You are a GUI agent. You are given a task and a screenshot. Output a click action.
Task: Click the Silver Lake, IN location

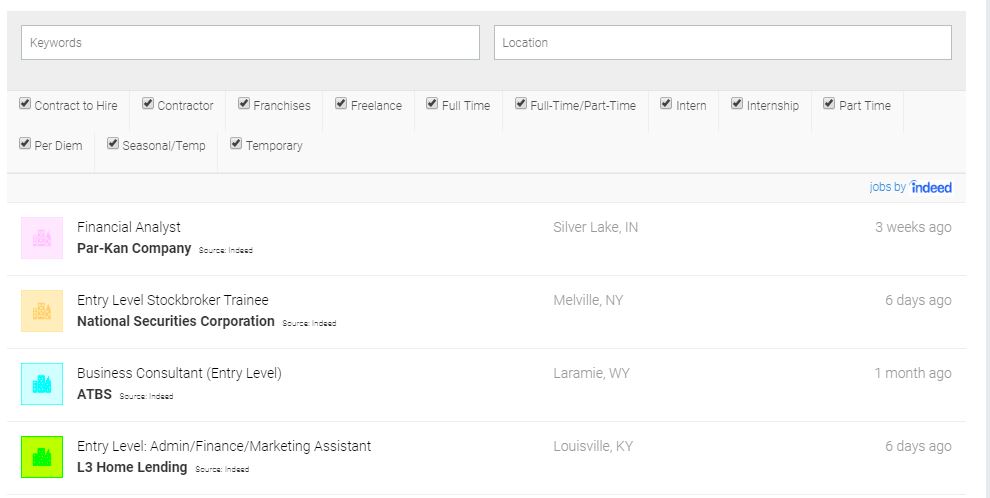click(x=595, y=227)
